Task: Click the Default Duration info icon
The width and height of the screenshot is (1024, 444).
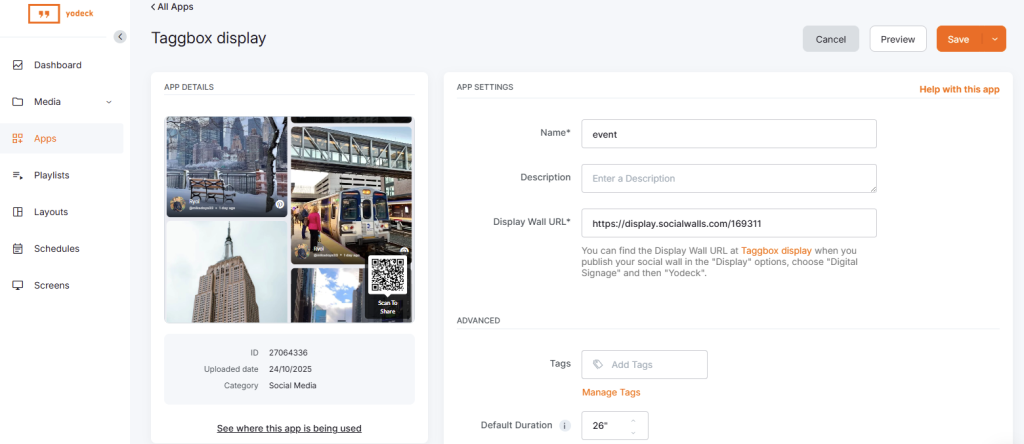Action: tap(565, 426)
